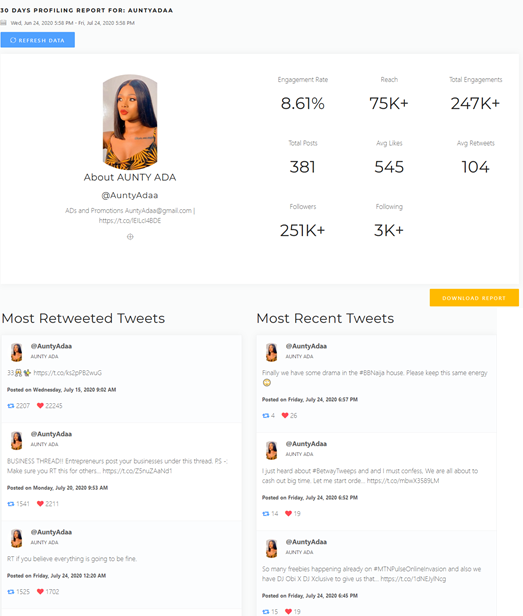Click the 247K+ Total Engagements value
The image size is (523, 616).
[475, 103]
